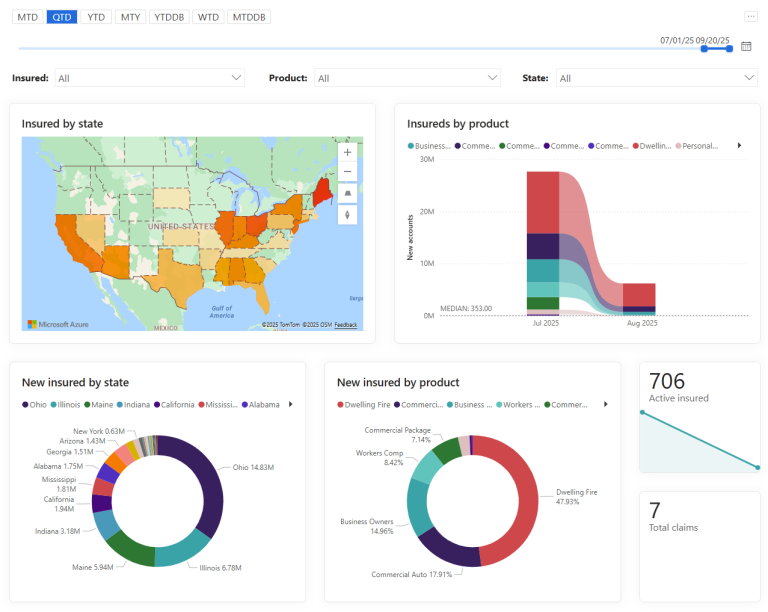Advance the New insured by product legend
768x612 pixels.
(605, 404)
